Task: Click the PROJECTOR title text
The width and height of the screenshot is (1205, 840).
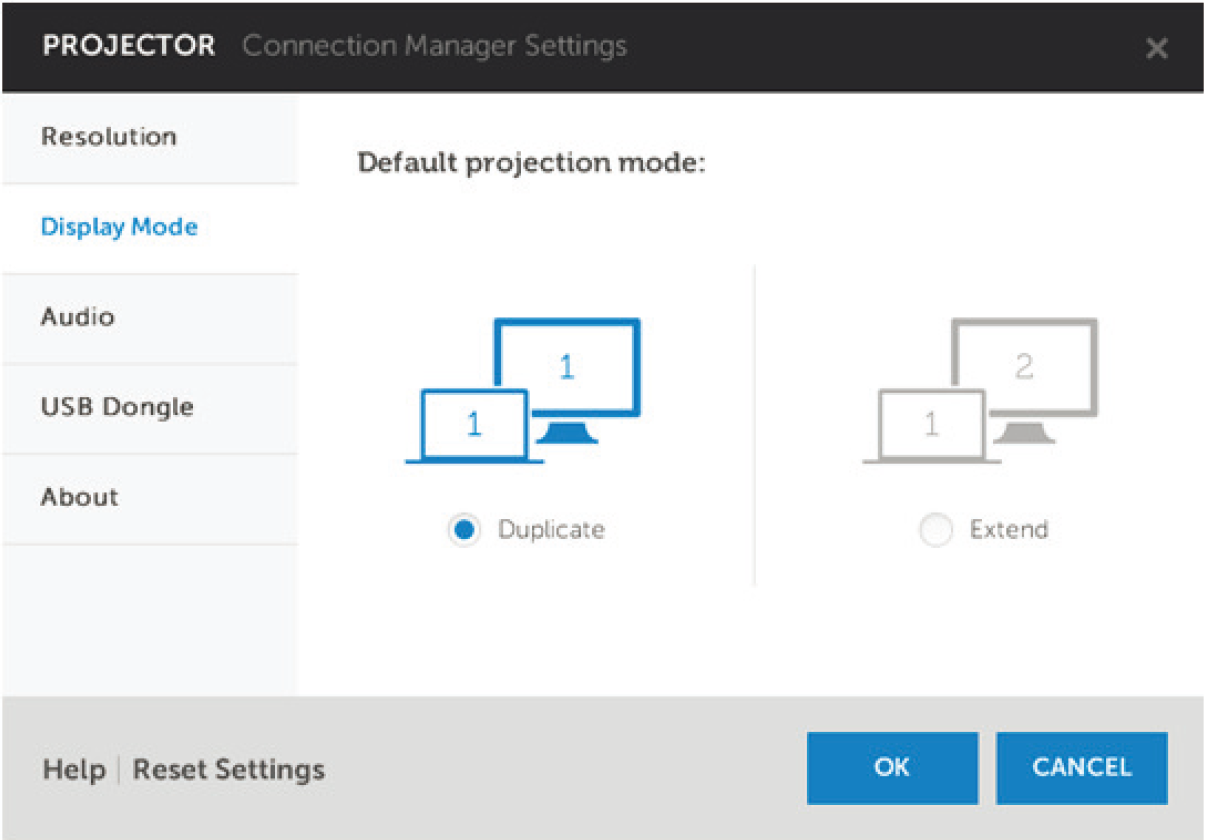Action: (128, 46)
